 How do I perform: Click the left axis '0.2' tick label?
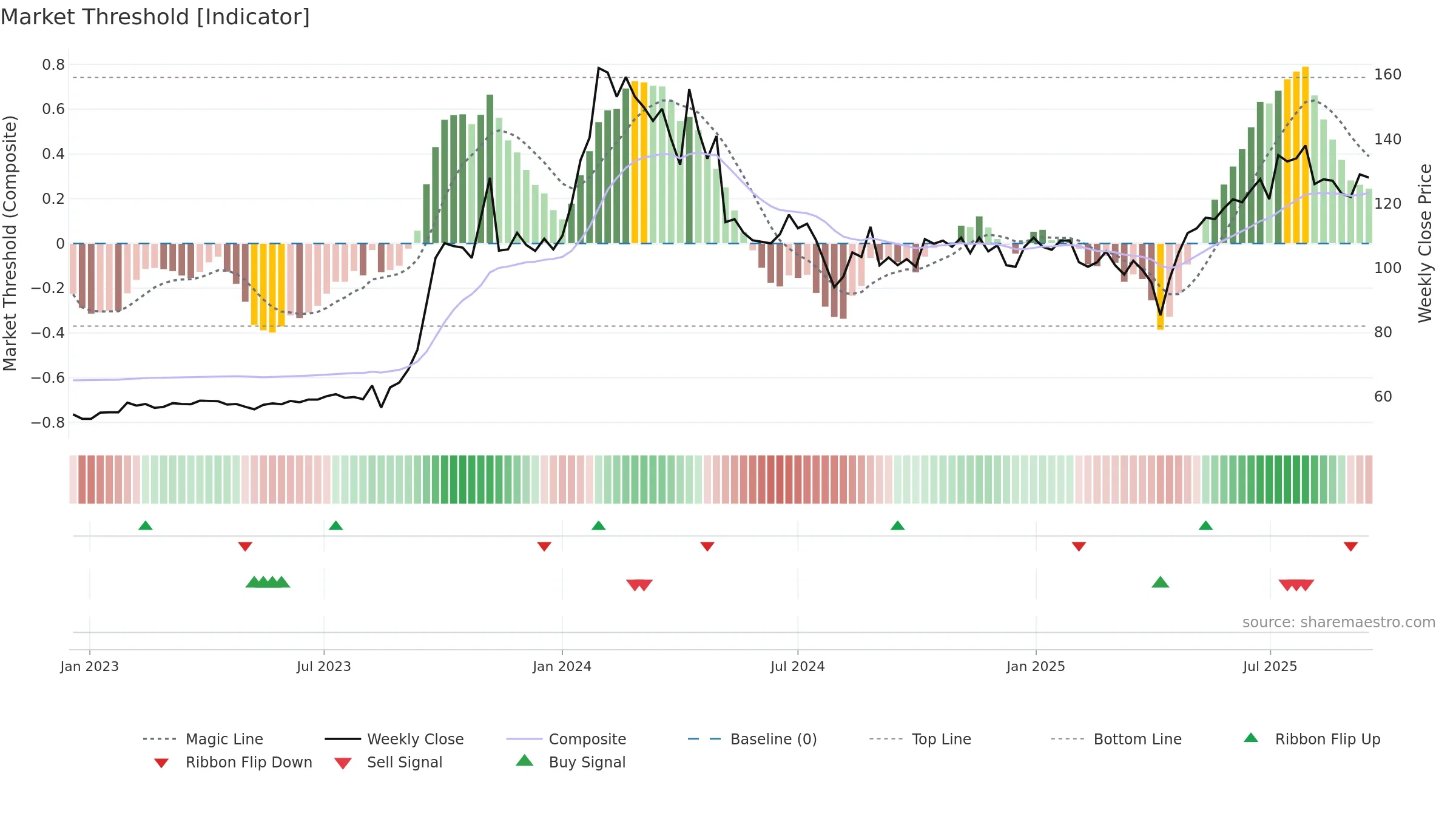click(53, 199)
